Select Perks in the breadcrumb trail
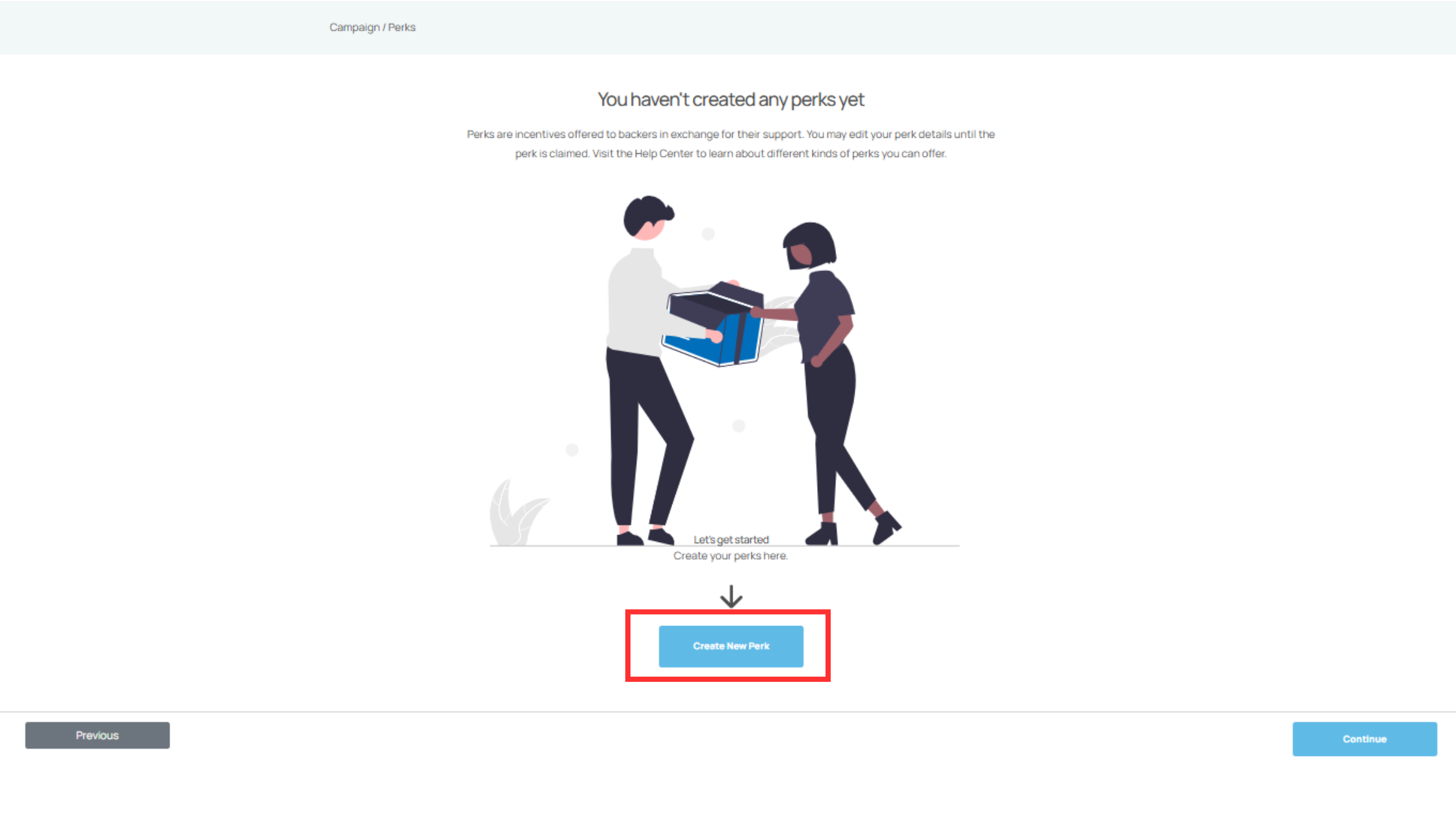 402,27
